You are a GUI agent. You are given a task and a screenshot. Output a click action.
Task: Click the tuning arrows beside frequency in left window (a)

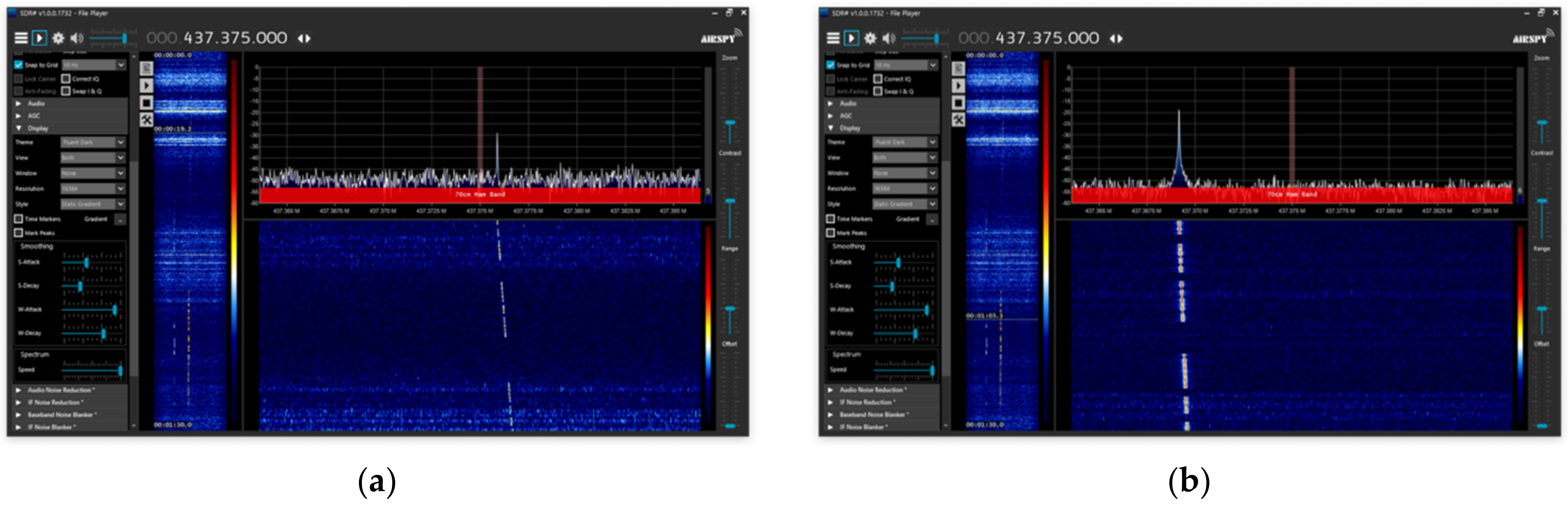click(x=304, y=38)
